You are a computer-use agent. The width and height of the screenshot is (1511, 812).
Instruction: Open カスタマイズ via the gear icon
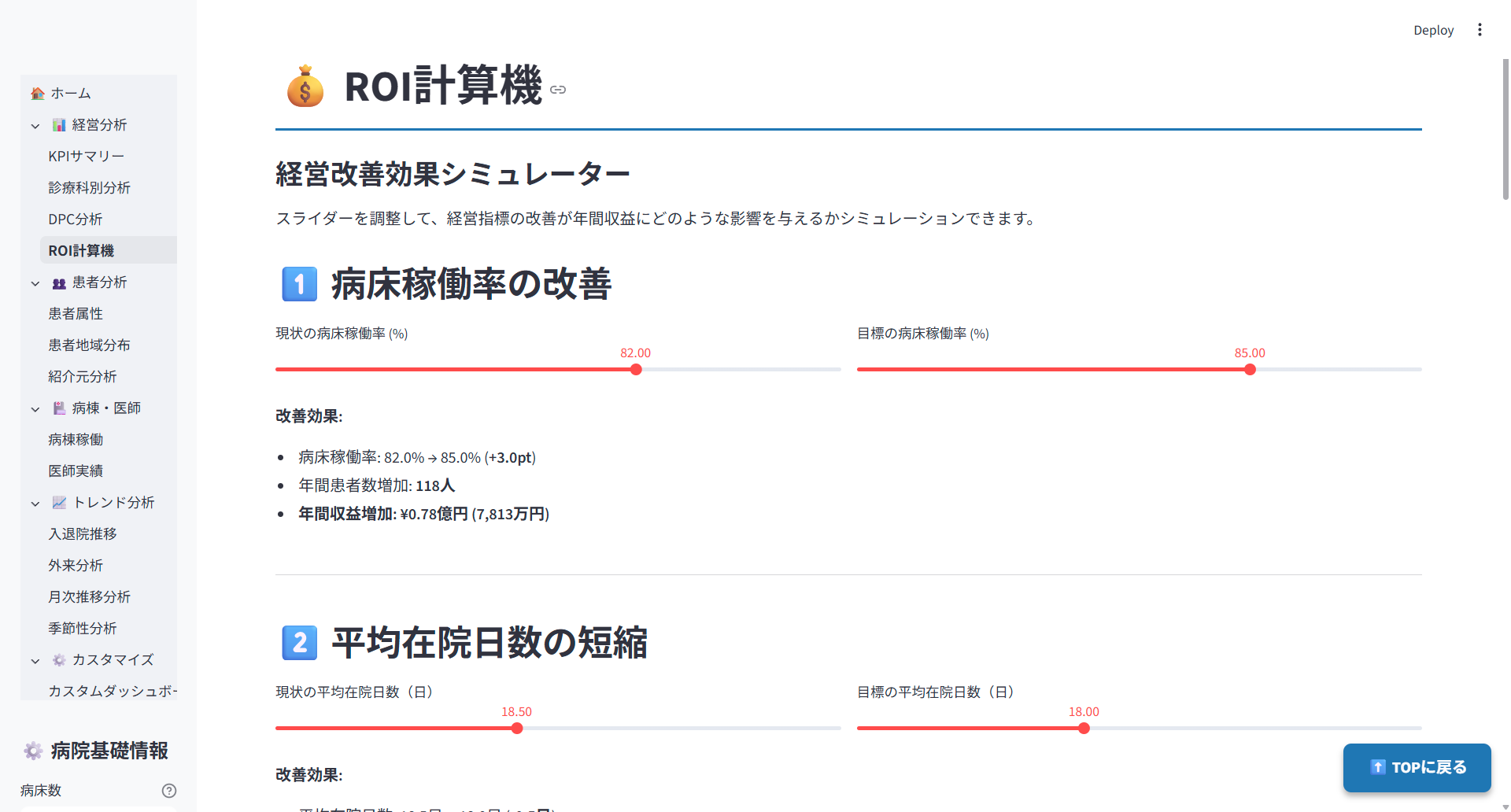[59, 660]
